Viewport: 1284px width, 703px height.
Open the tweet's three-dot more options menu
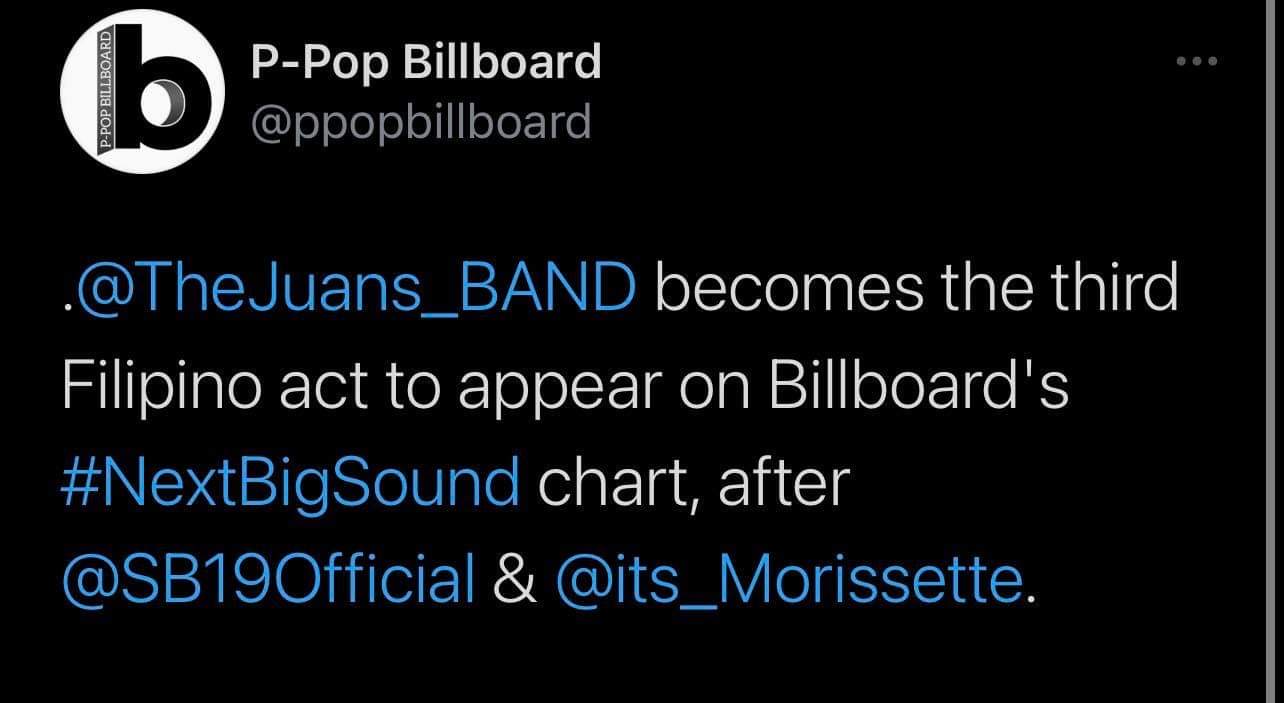(1197, 61)
